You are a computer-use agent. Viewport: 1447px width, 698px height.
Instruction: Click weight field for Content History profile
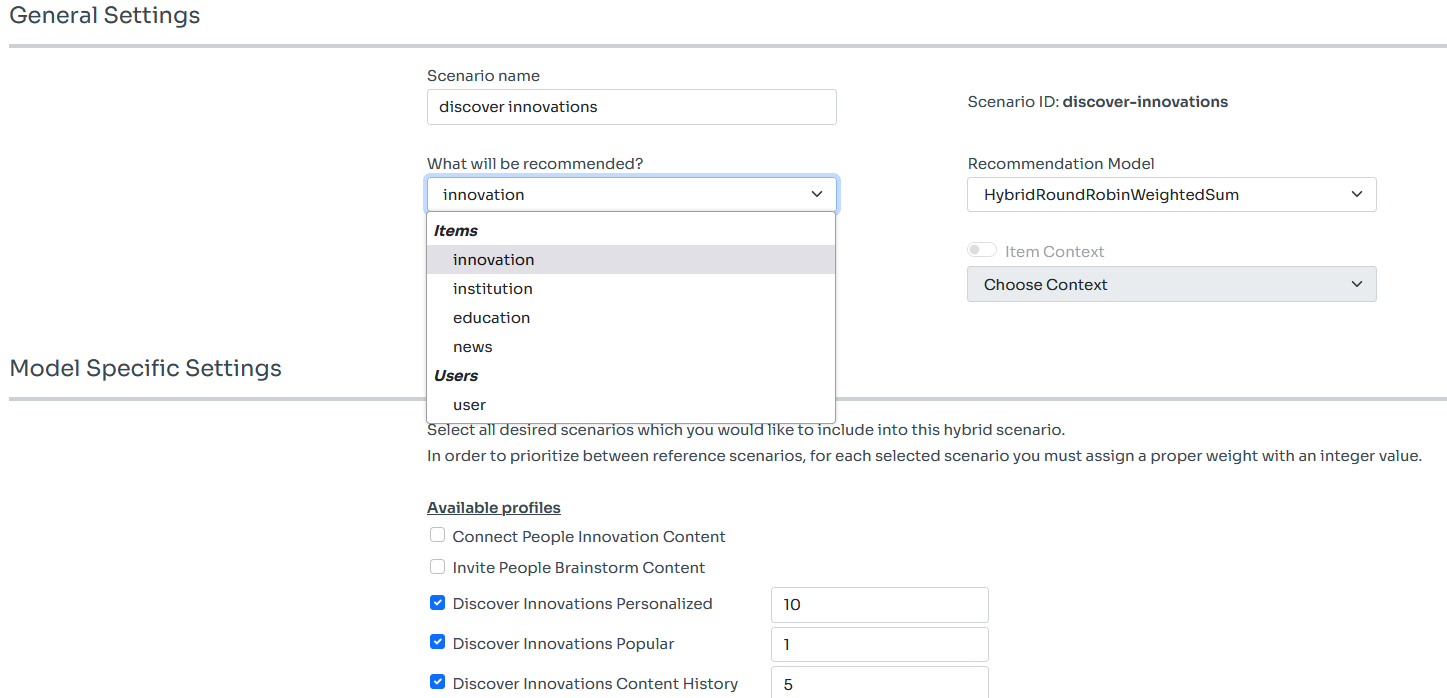pyautogui.click(x=879, y=683)
